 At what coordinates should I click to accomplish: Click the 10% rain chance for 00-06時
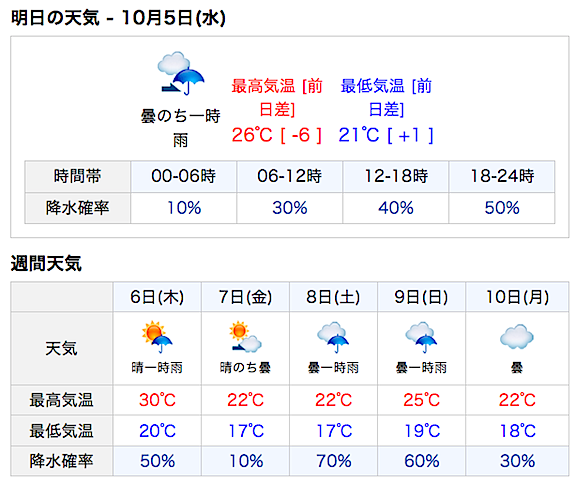(x=184, y=208)
